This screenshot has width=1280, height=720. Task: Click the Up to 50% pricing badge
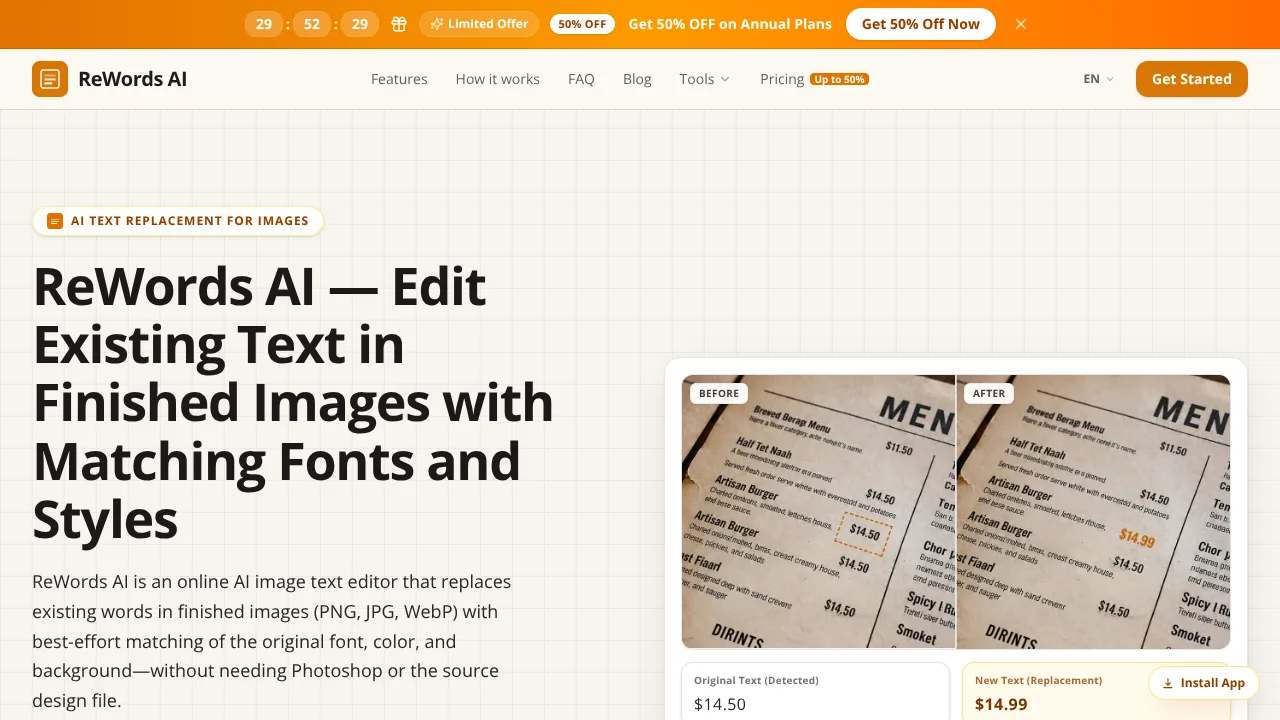tap(839, 79)
